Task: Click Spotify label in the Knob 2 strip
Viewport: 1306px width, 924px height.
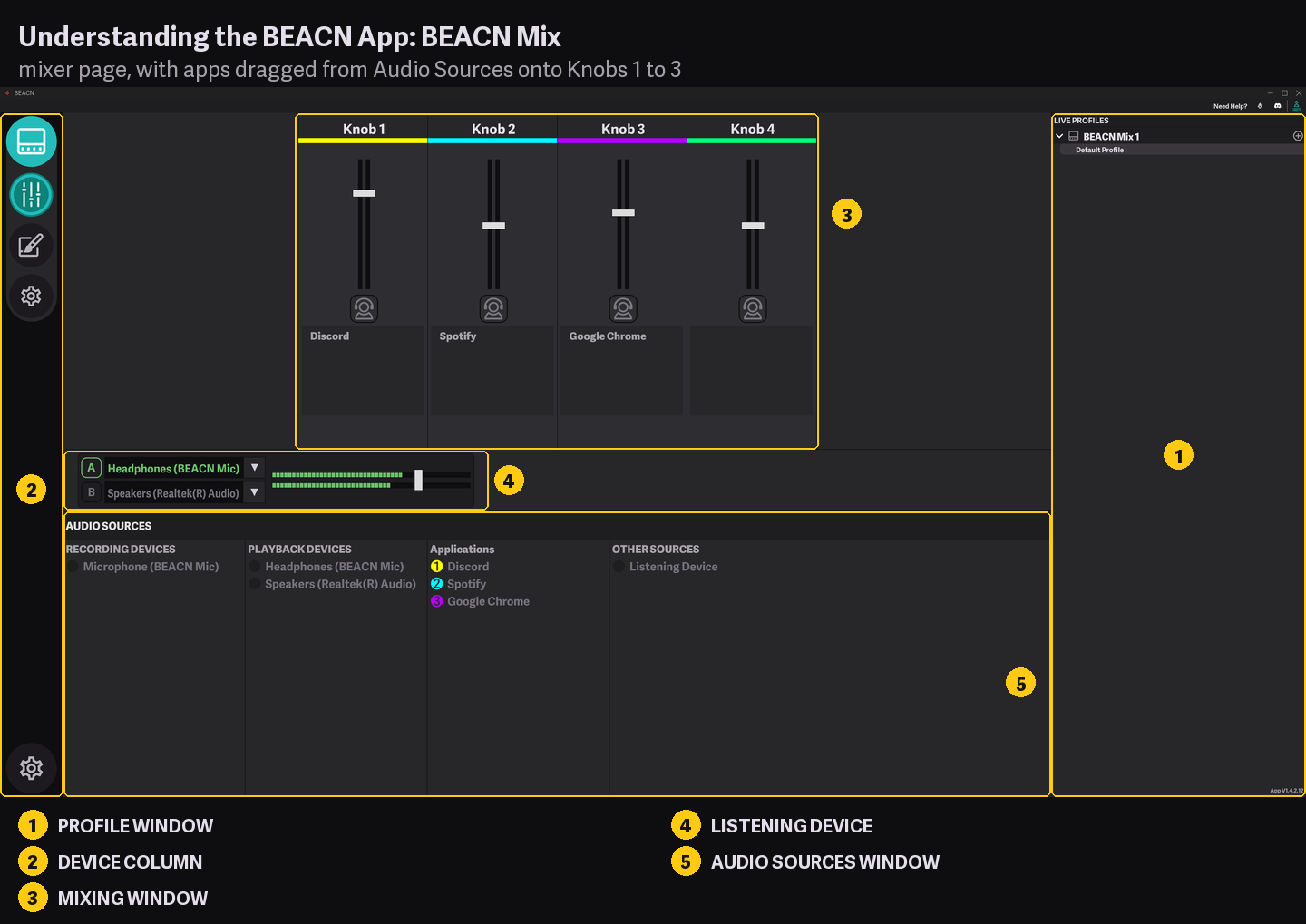Action: point(458,336)
